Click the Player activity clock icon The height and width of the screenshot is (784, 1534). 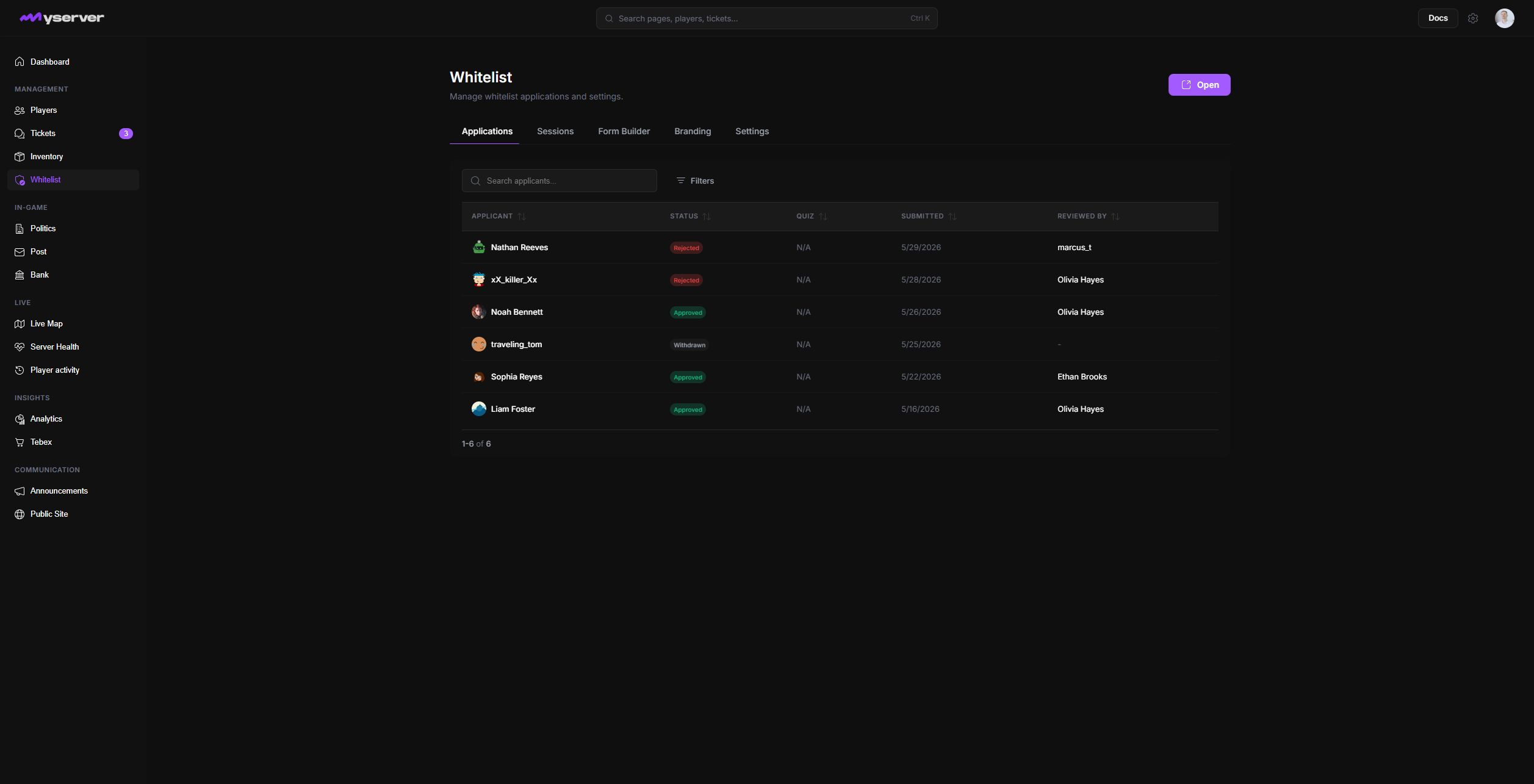[20, 370]
